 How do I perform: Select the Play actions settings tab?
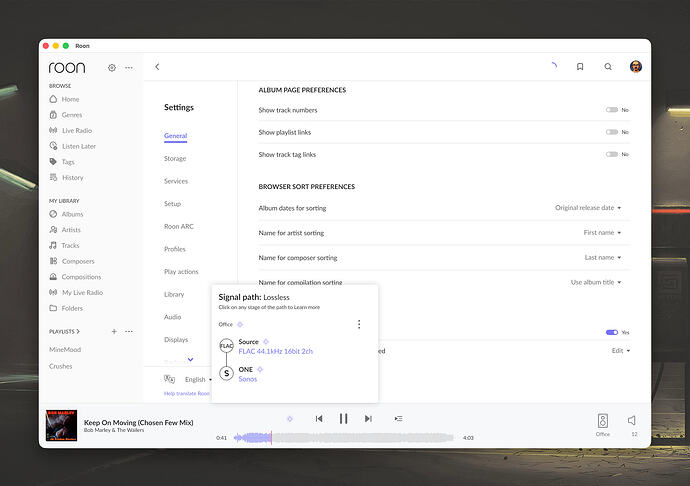coord(181,272)
